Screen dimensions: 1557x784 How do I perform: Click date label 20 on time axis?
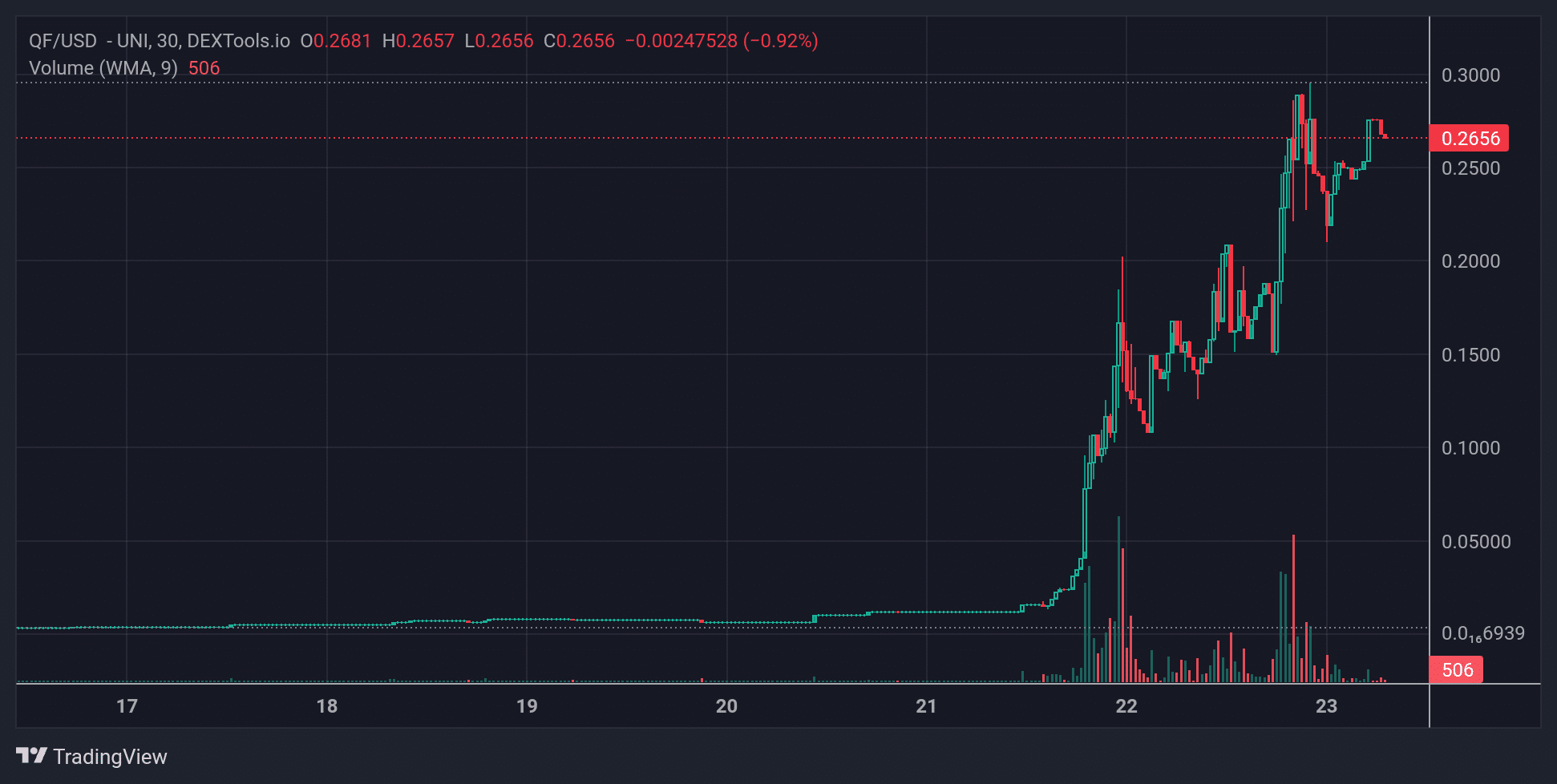(x=726, y=706)
